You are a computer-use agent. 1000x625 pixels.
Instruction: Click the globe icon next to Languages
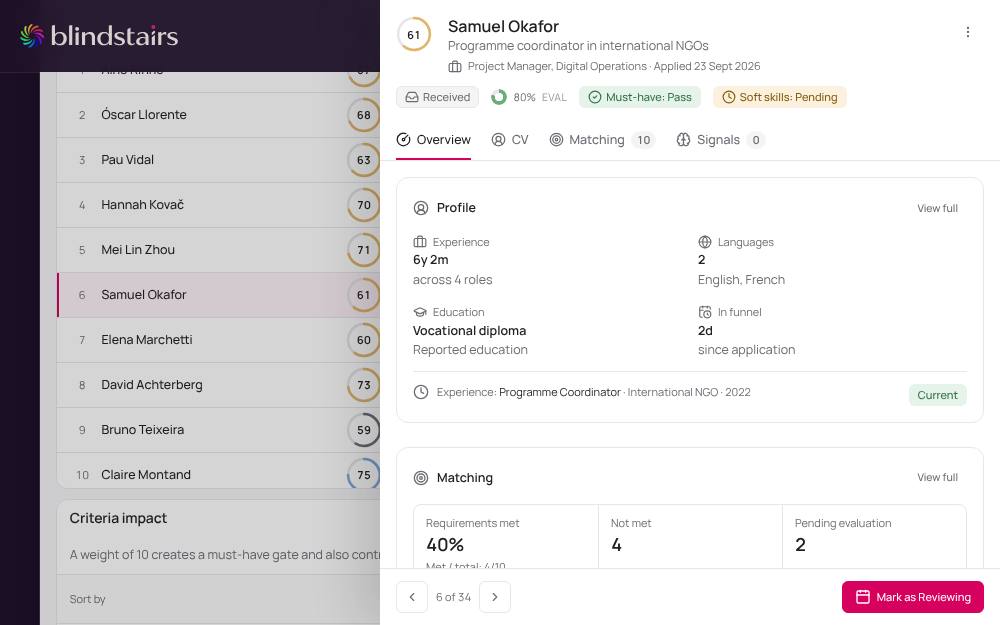click(705, 242)
